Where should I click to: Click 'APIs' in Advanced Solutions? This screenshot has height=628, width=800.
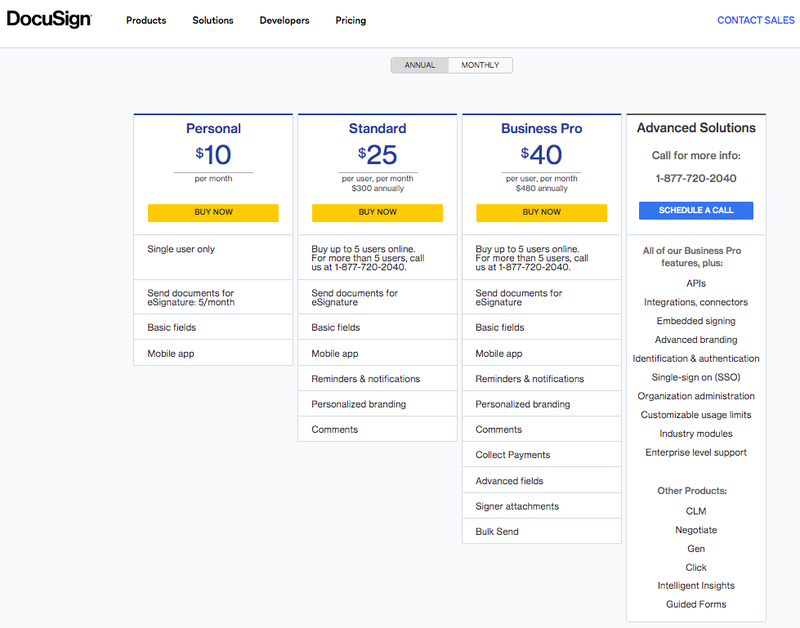(x=696, y=284)
